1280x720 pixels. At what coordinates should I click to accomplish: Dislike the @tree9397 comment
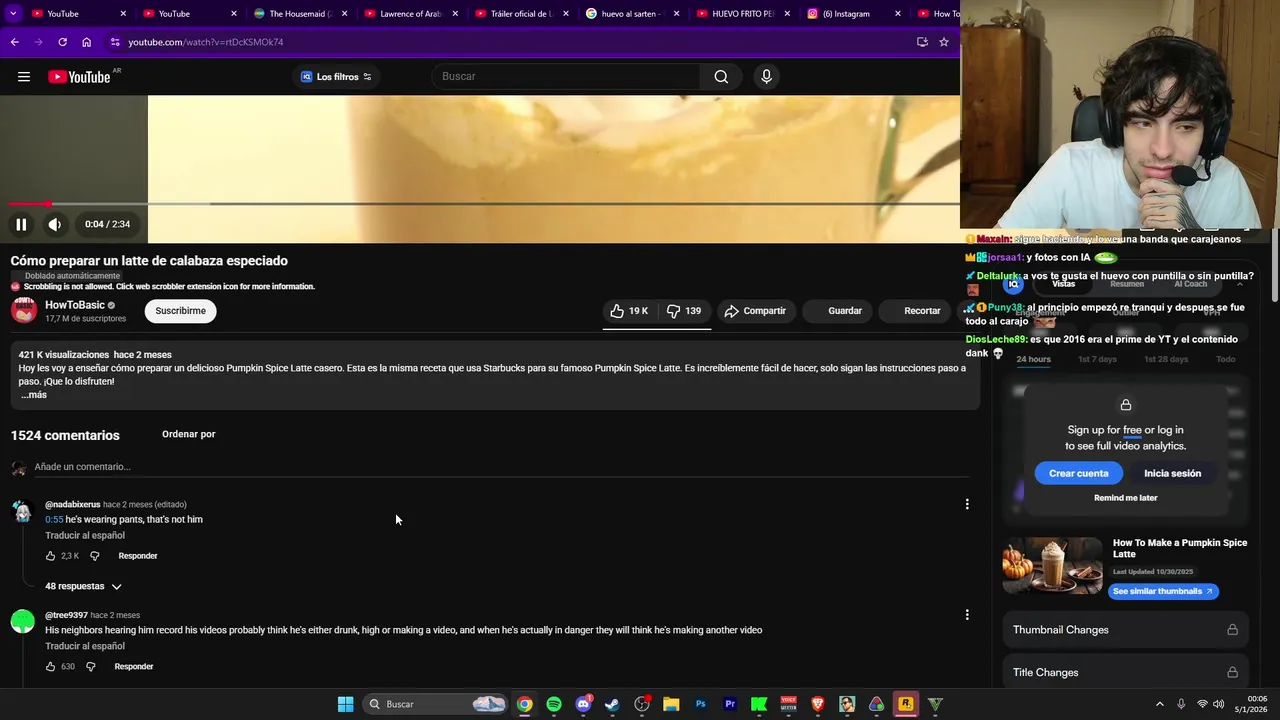pos(91,667)
